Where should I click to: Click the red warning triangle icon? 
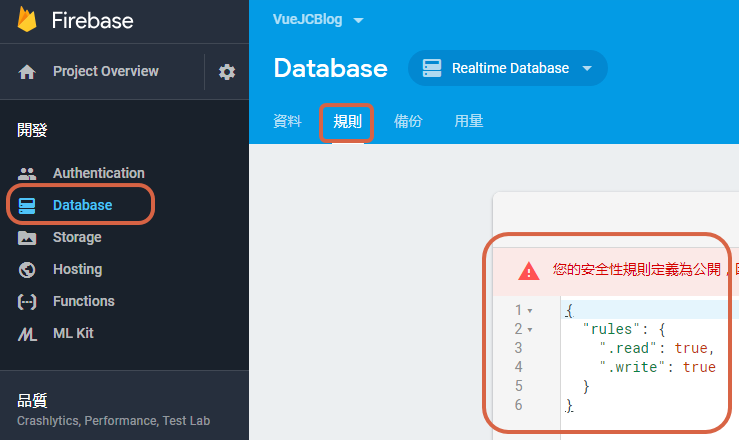[x=529, y=271]
